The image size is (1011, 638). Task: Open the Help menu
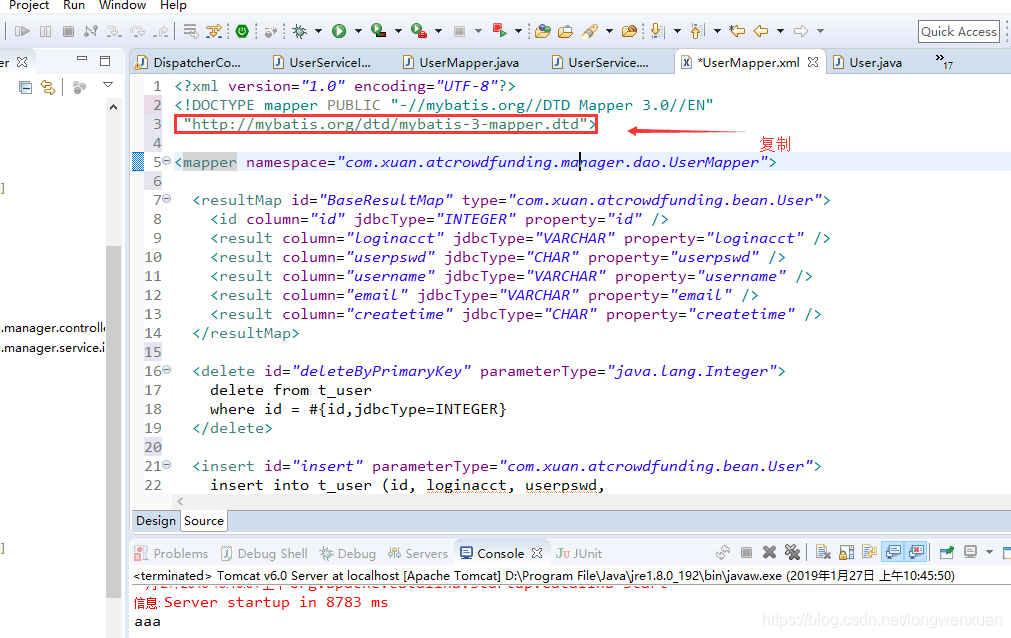[x=173, y=5]
